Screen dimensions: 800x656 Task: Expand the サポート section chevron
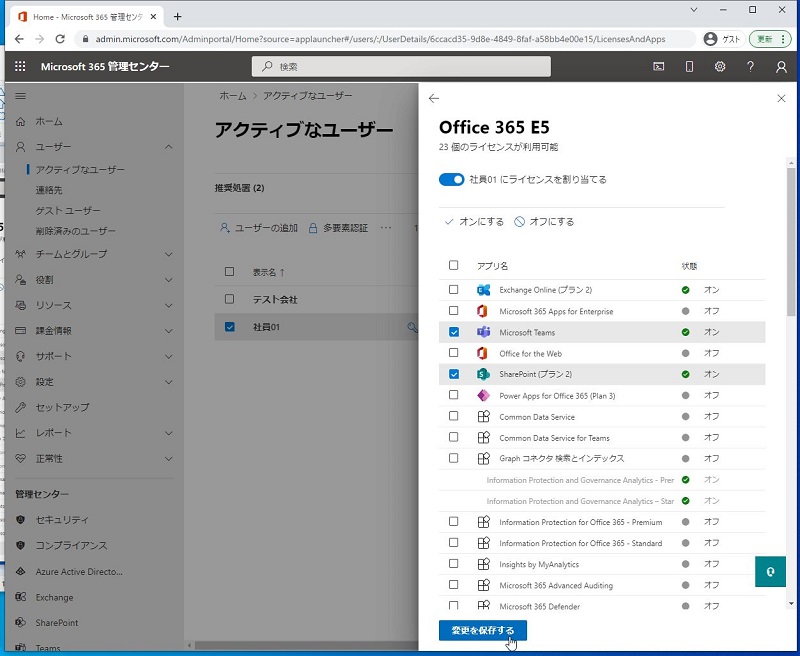169,357
